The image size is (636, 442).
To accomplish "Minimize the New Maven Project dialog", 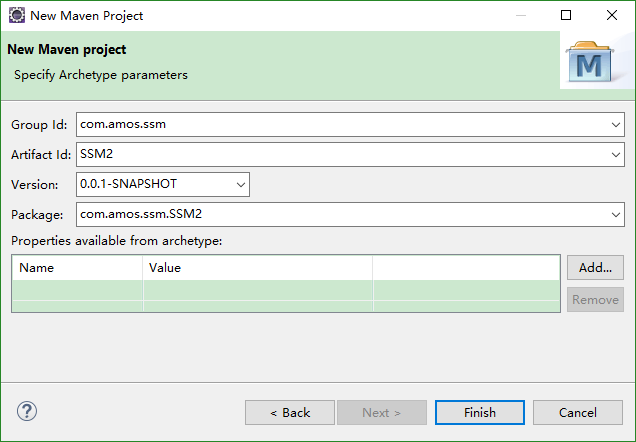I will coord(521,15).
